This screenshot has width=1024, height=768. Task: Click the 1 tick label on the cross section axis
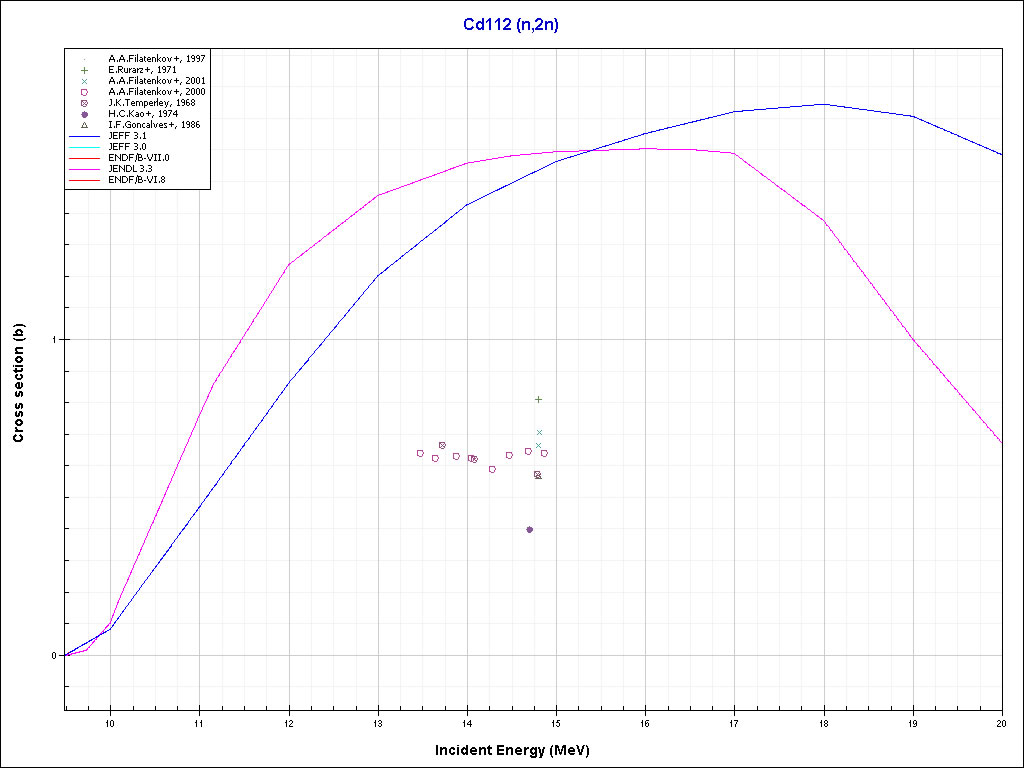pyautogui.click(x=55, y=339)
